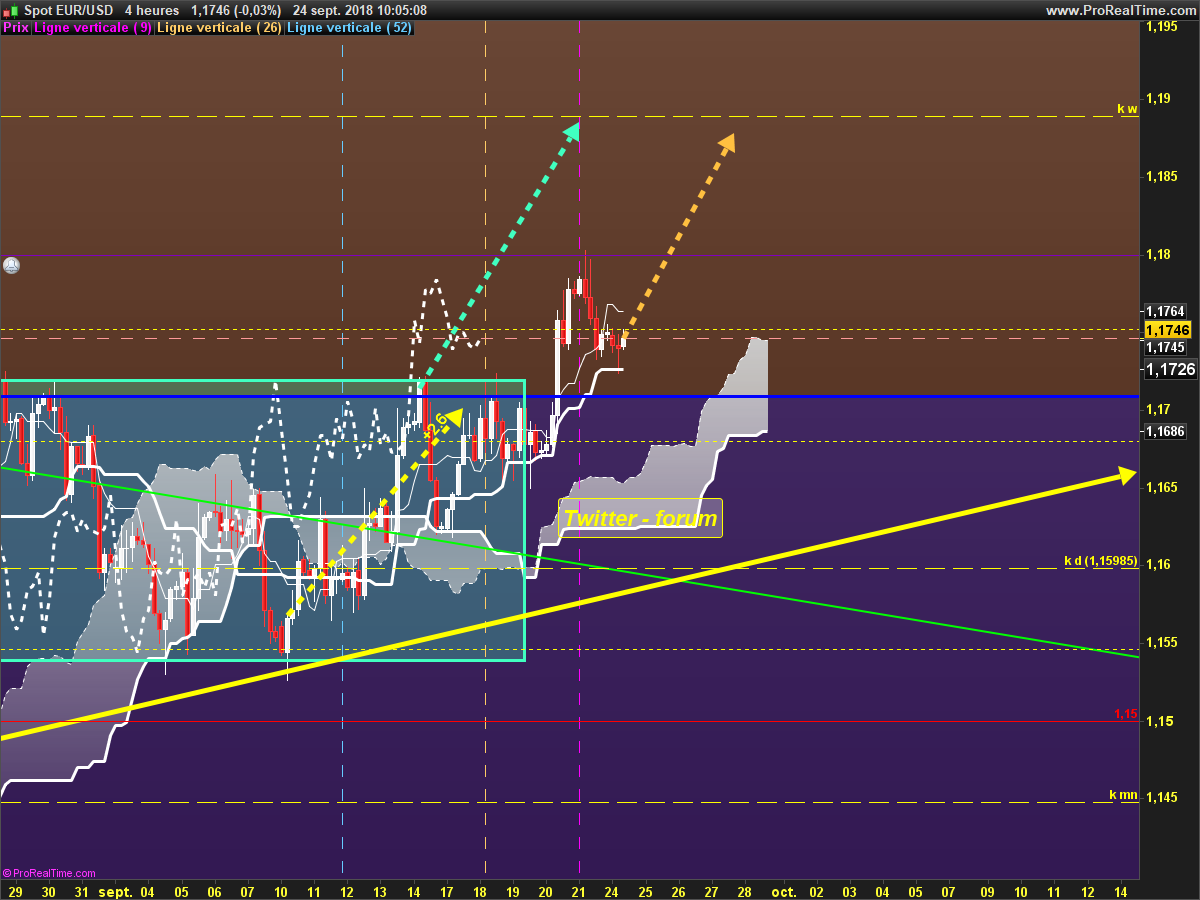Screen dimensions: 1200x900
Task: Click the yellow 1,1746 current price tag
Action: click(x=1167, y=330)
